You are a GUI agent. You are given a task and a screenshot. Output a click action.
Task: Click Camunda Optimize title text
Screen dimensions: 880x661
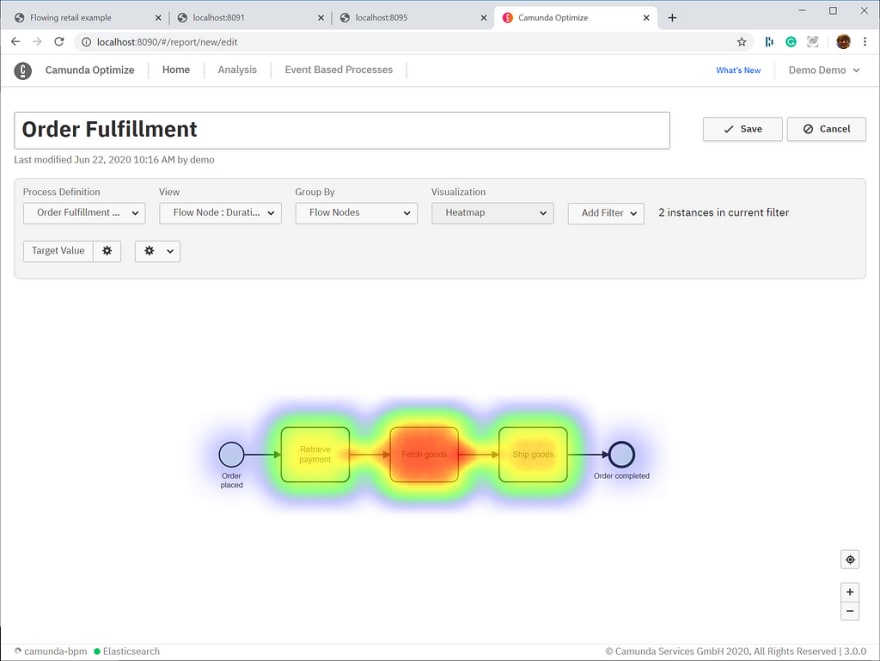tap(90, 70)
